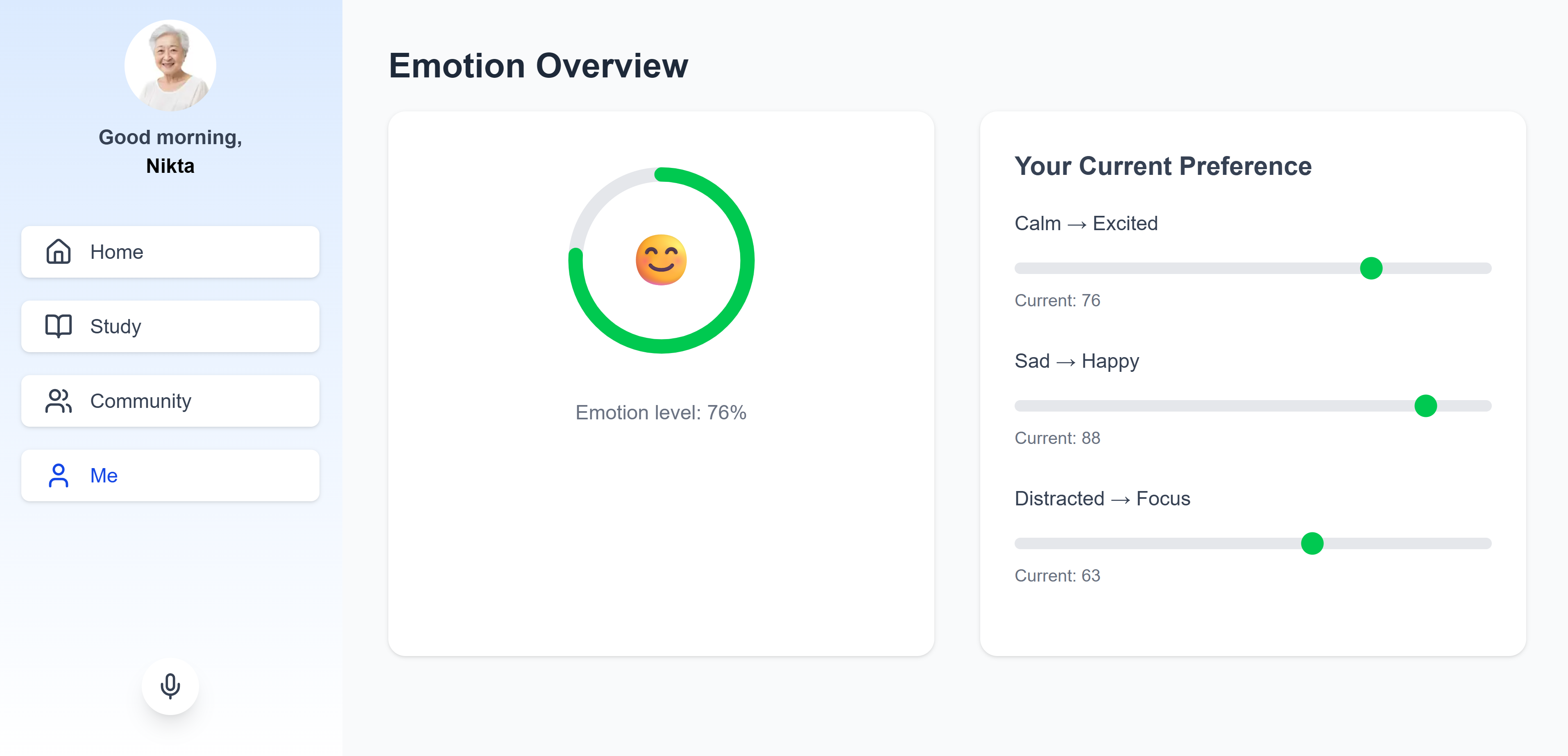This screenshot has height=756, width=1568.
Task: Click the Calm to Excited slider handle
Action: (1371, 268)
